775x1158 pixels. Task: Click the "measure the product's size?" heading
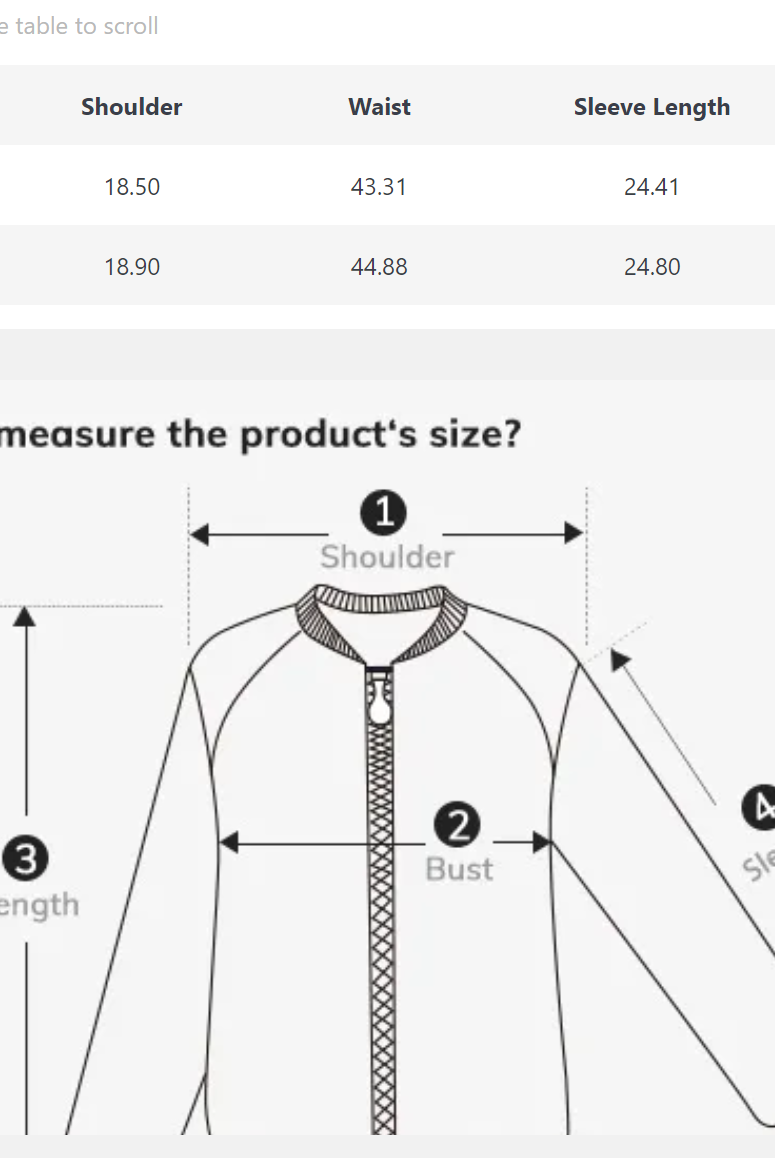(260, 435)
